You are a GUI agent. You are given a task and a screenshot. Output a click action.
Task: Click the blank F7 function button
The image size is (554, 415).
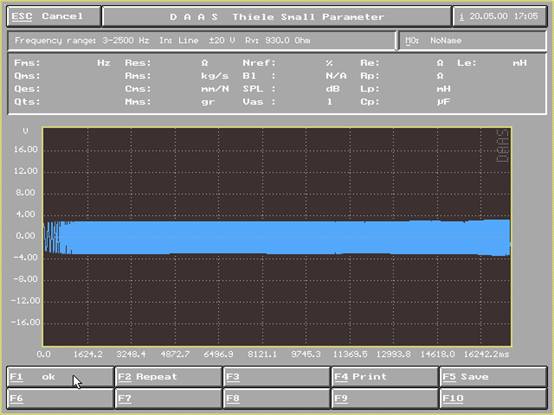(169, 398)
